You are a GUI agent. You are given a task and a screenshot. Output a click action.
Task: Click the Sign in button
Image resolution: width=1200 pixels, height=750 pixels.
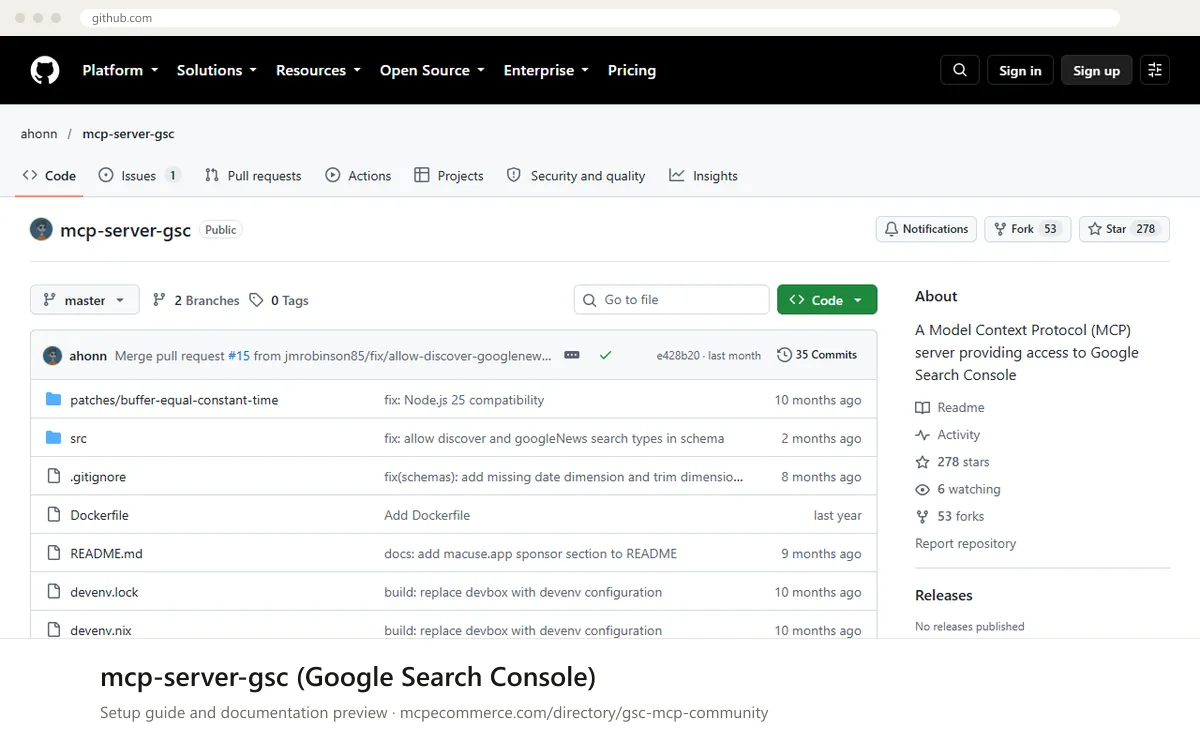[1020, 70]
